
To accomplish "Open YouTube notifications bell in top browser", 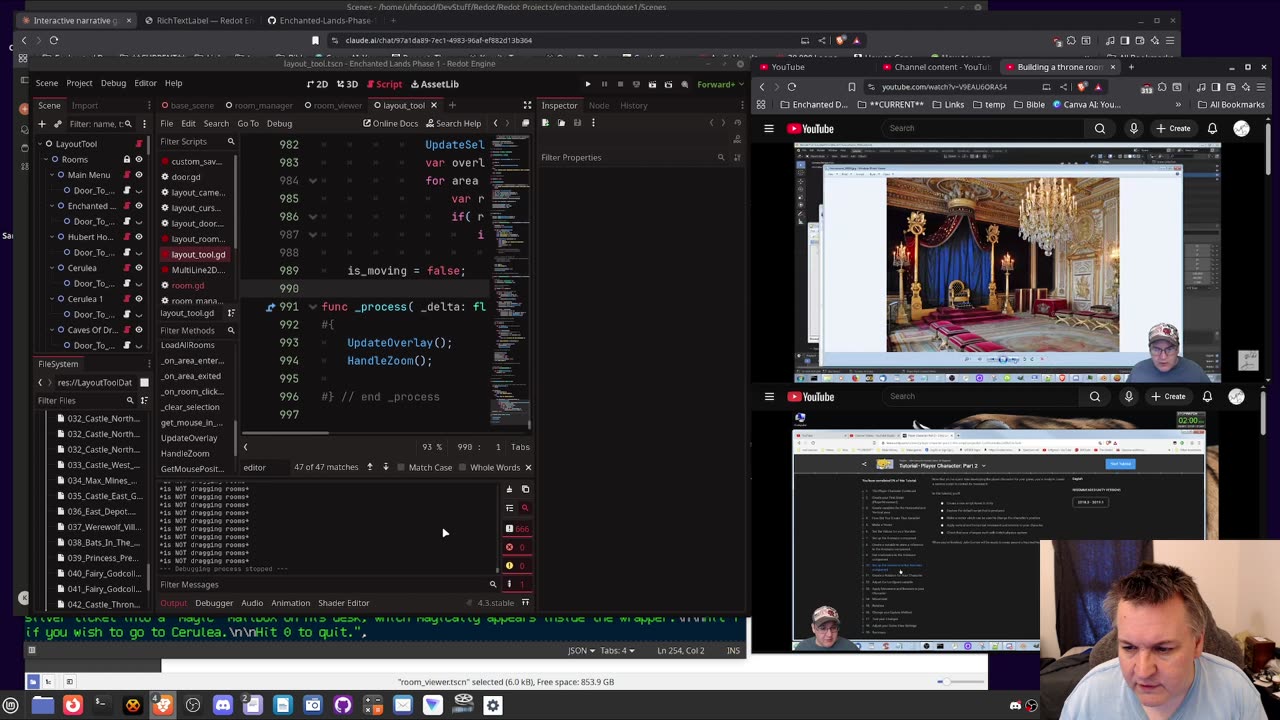I will coord(1212,128).
